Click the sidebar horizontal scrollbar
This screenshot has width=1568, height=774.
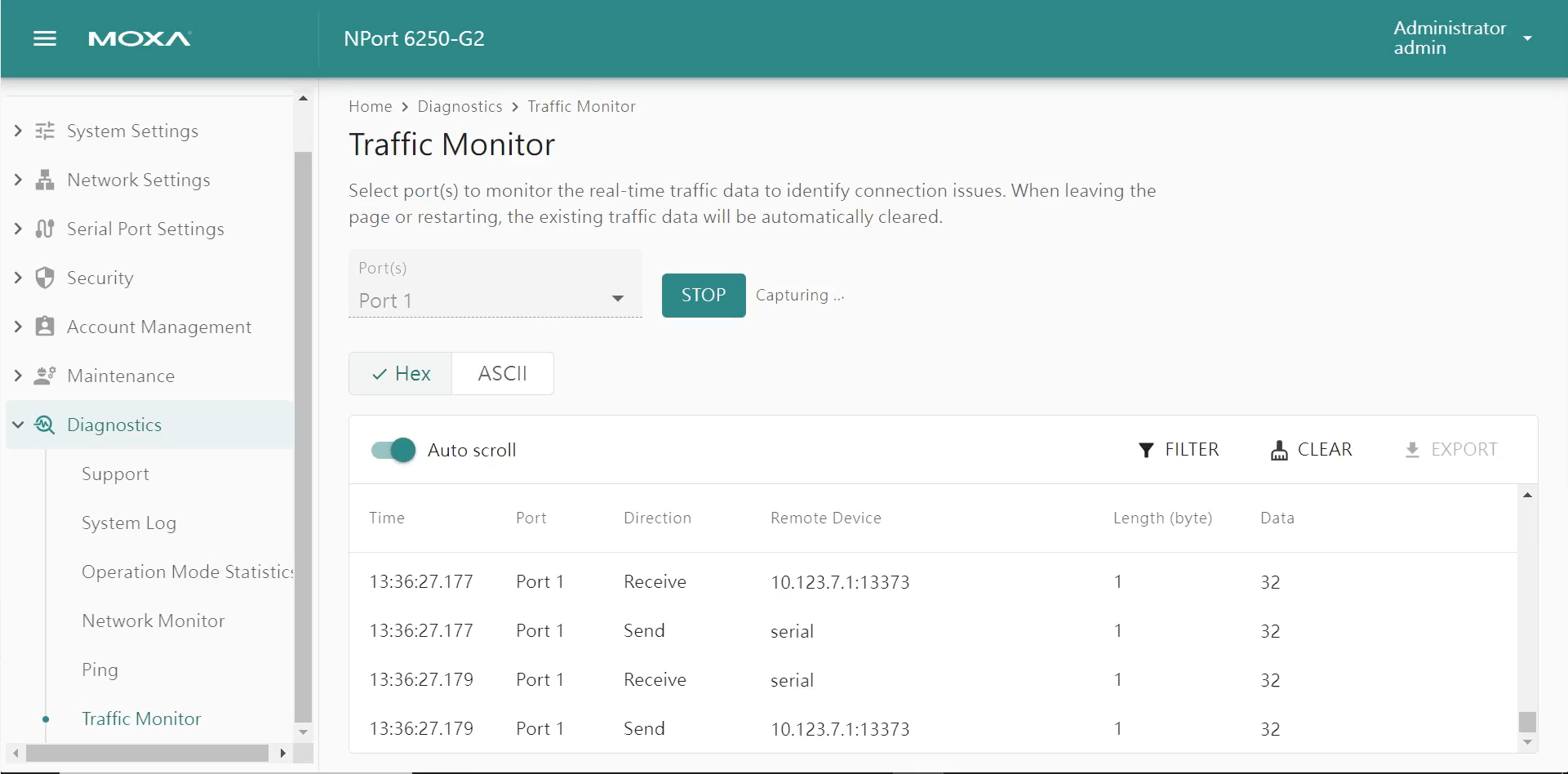pos(147,753)
